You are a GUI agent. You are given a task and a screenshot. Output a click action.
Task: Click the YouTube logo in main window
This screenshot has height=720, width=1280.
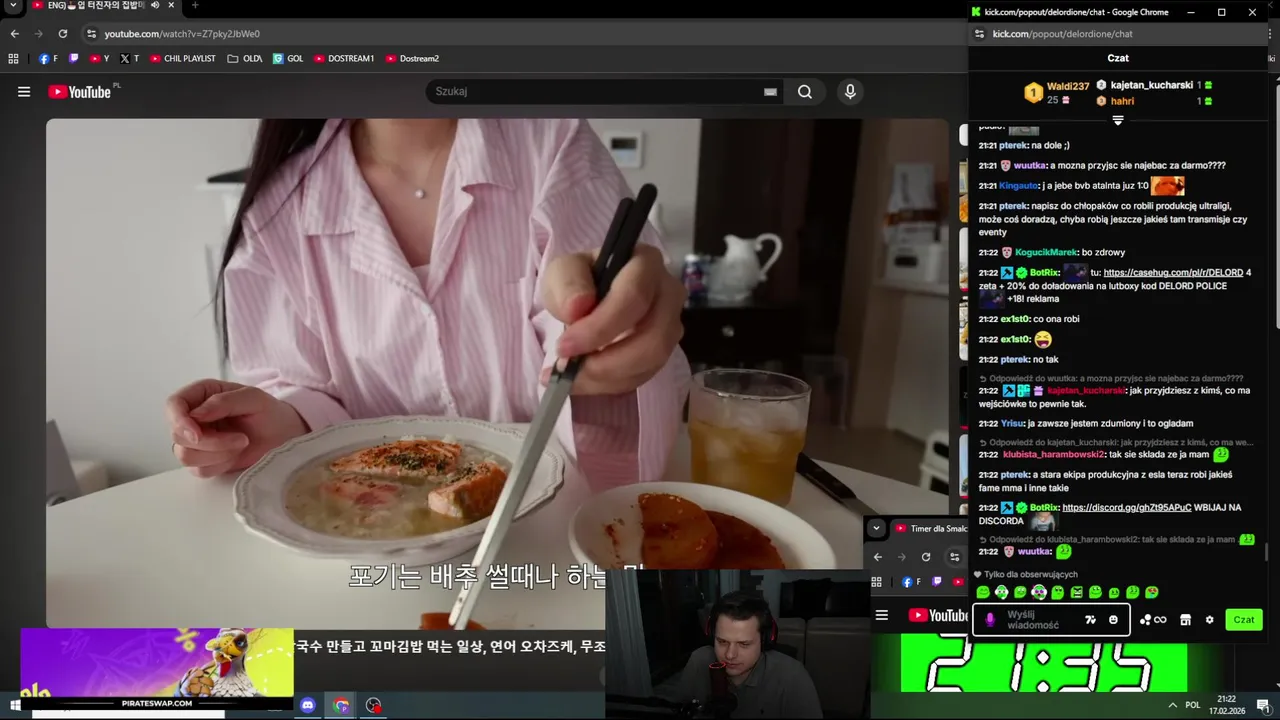pyautogui.click(x=79, y=92)
